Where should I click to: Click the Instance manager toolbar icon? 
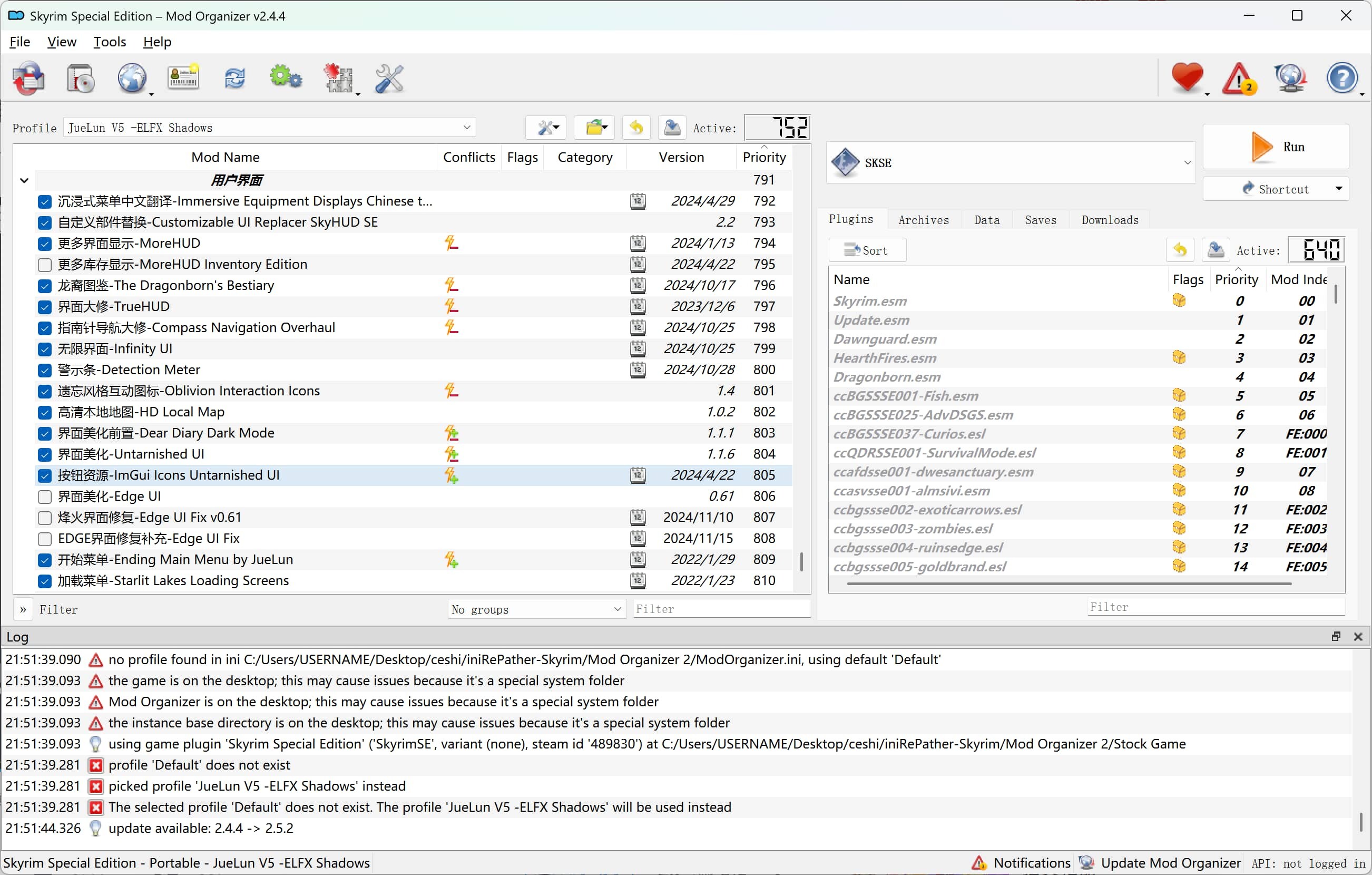point(28,78)
